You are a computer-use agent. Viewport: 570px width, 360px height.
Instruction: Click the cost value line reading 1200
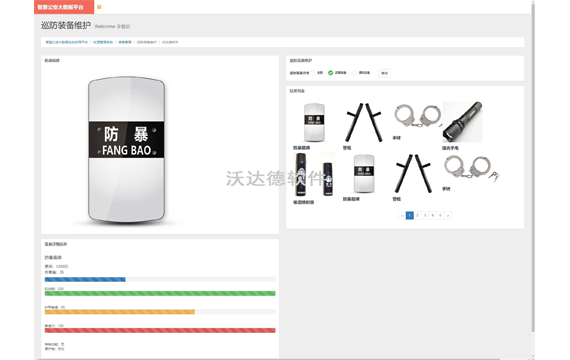(x=56, y=267)
